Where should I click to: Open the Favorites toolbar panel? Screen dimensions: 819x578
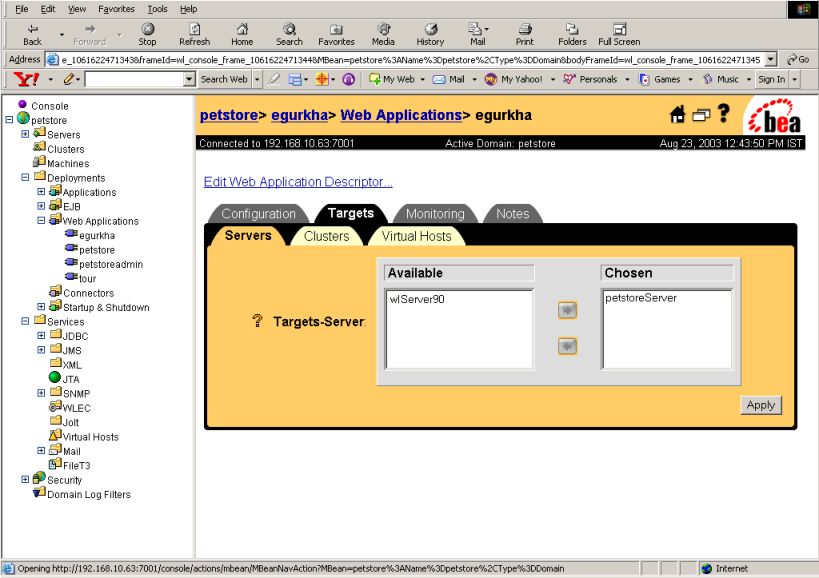336,34
